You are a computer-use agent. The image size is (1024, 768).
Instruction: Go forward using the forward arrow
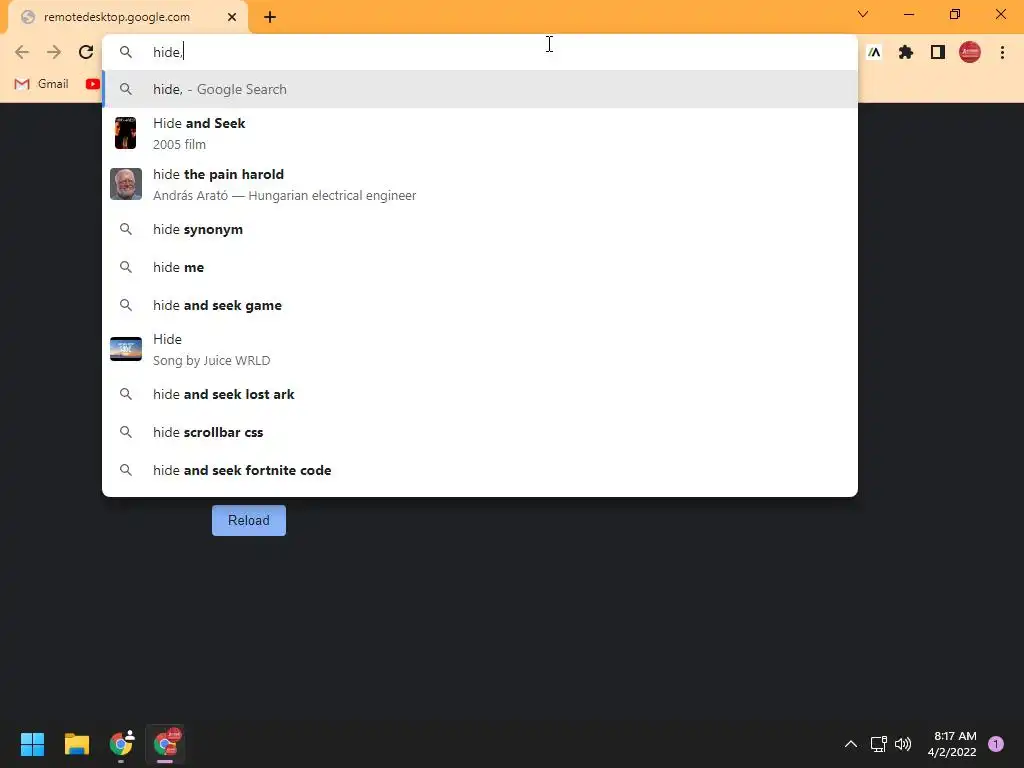point(54,52)
